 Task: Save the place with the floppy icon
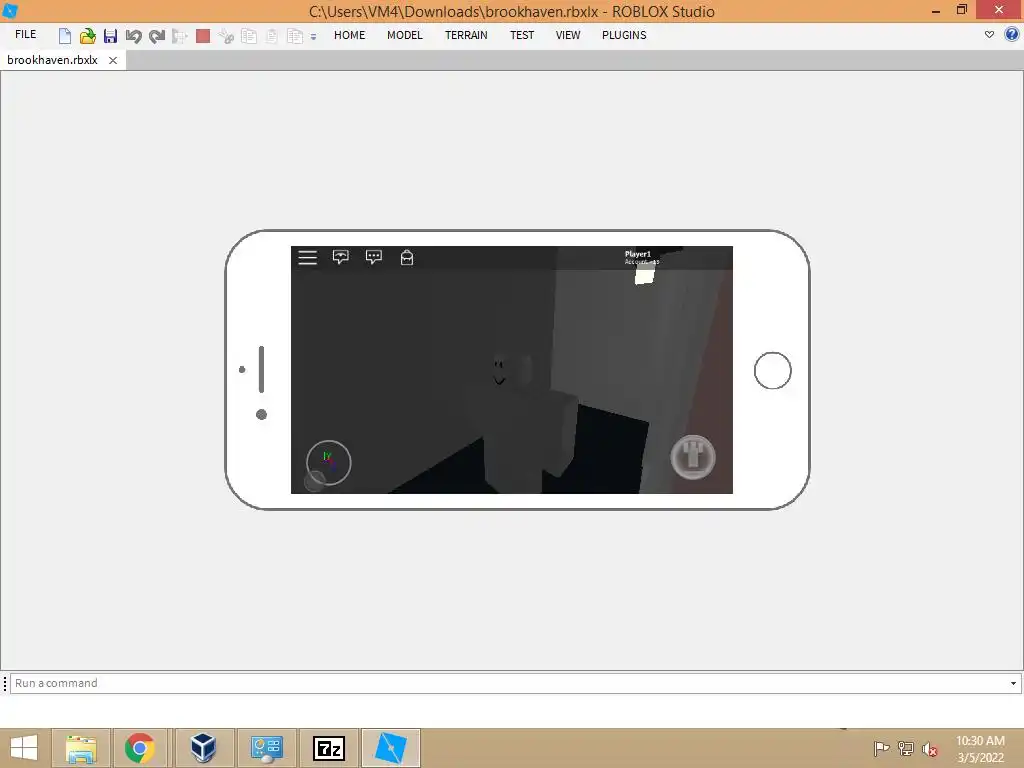pyautogui.click(x=110, y=36)
